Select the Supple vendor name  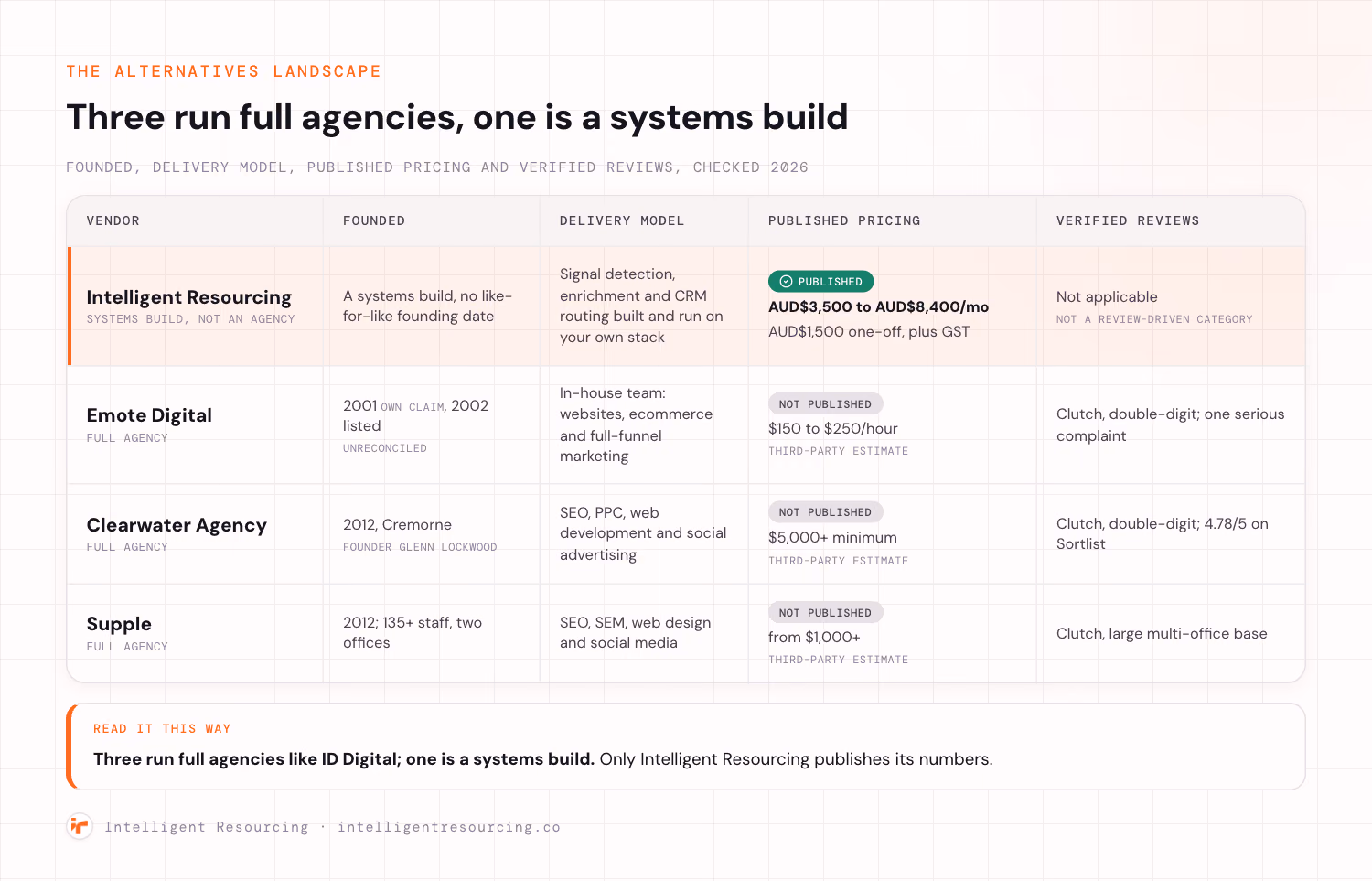coord(119,624)
